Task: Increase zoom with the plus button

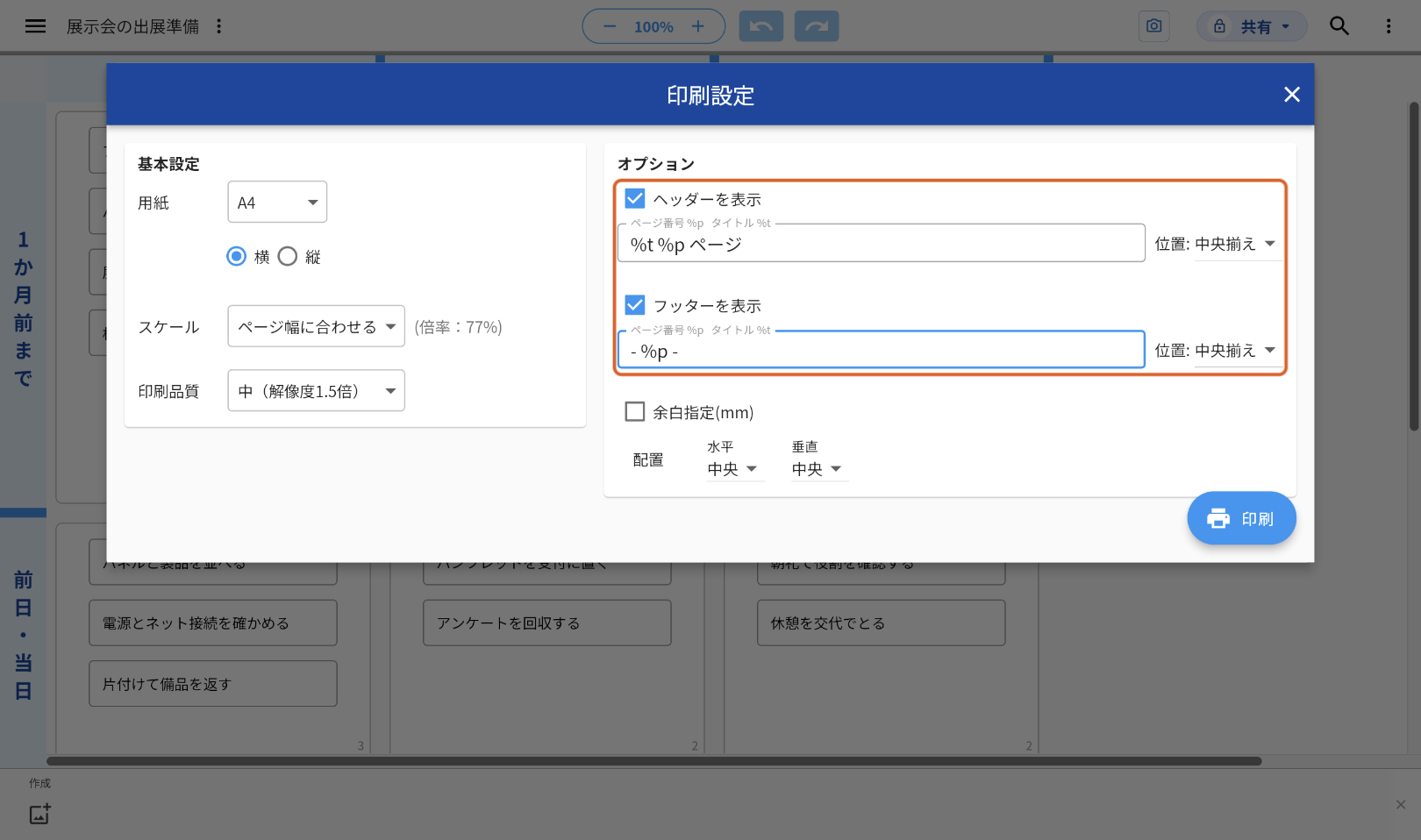Action: 698,26
